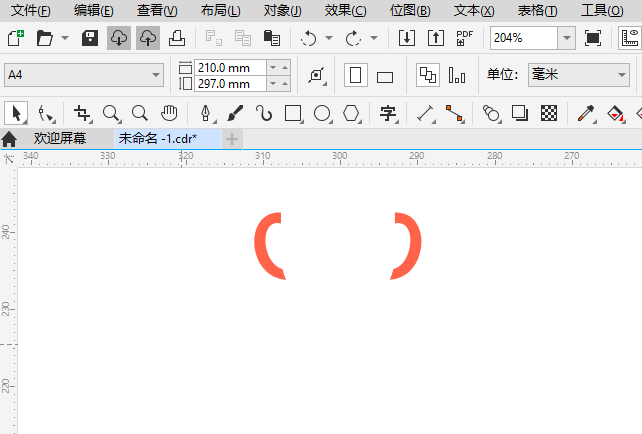Open the zoom level dropdown arrow
642x434 pixels.
[x=567, y=38]
